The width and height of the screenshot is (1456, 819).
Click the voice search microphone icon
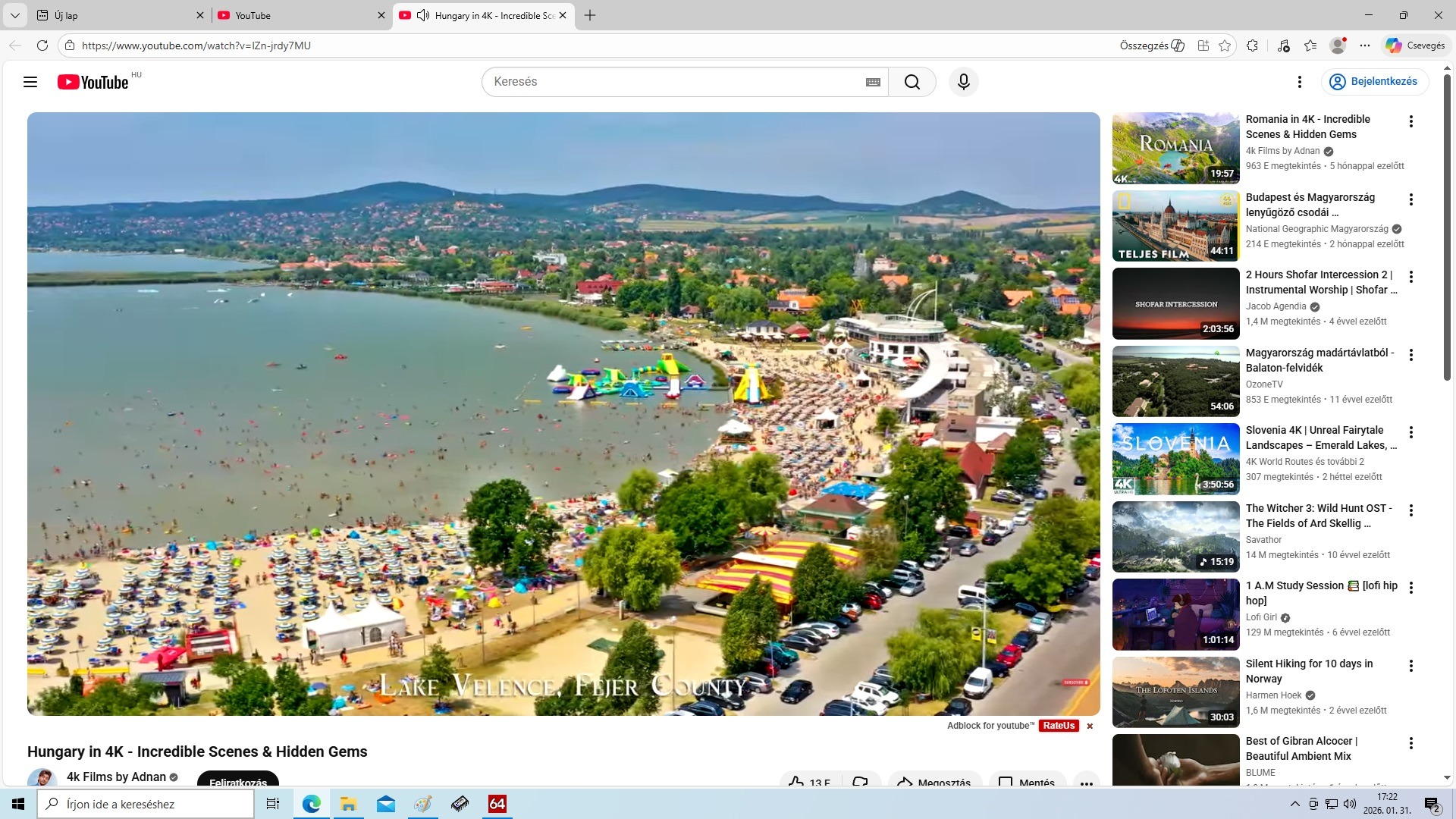(x=963, y=82)
